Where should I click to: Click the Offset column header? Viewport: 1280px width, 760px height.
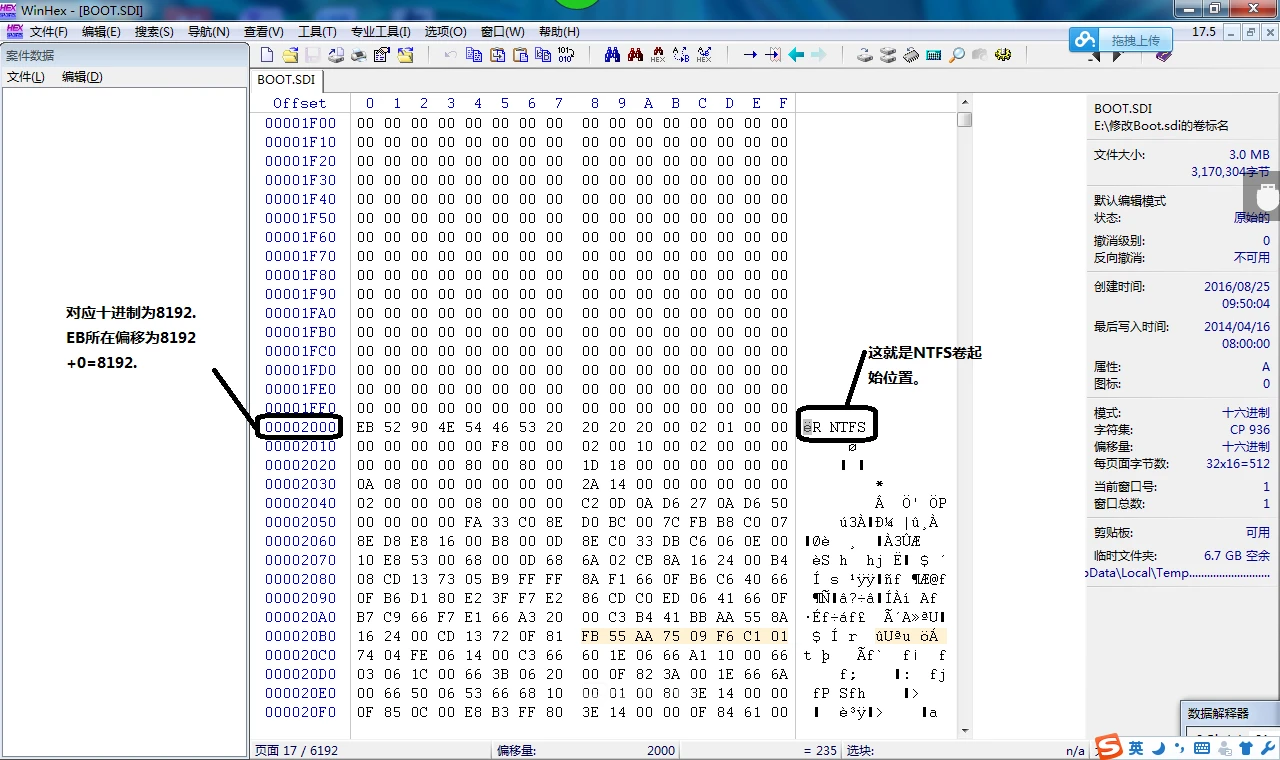pos(299,103)
